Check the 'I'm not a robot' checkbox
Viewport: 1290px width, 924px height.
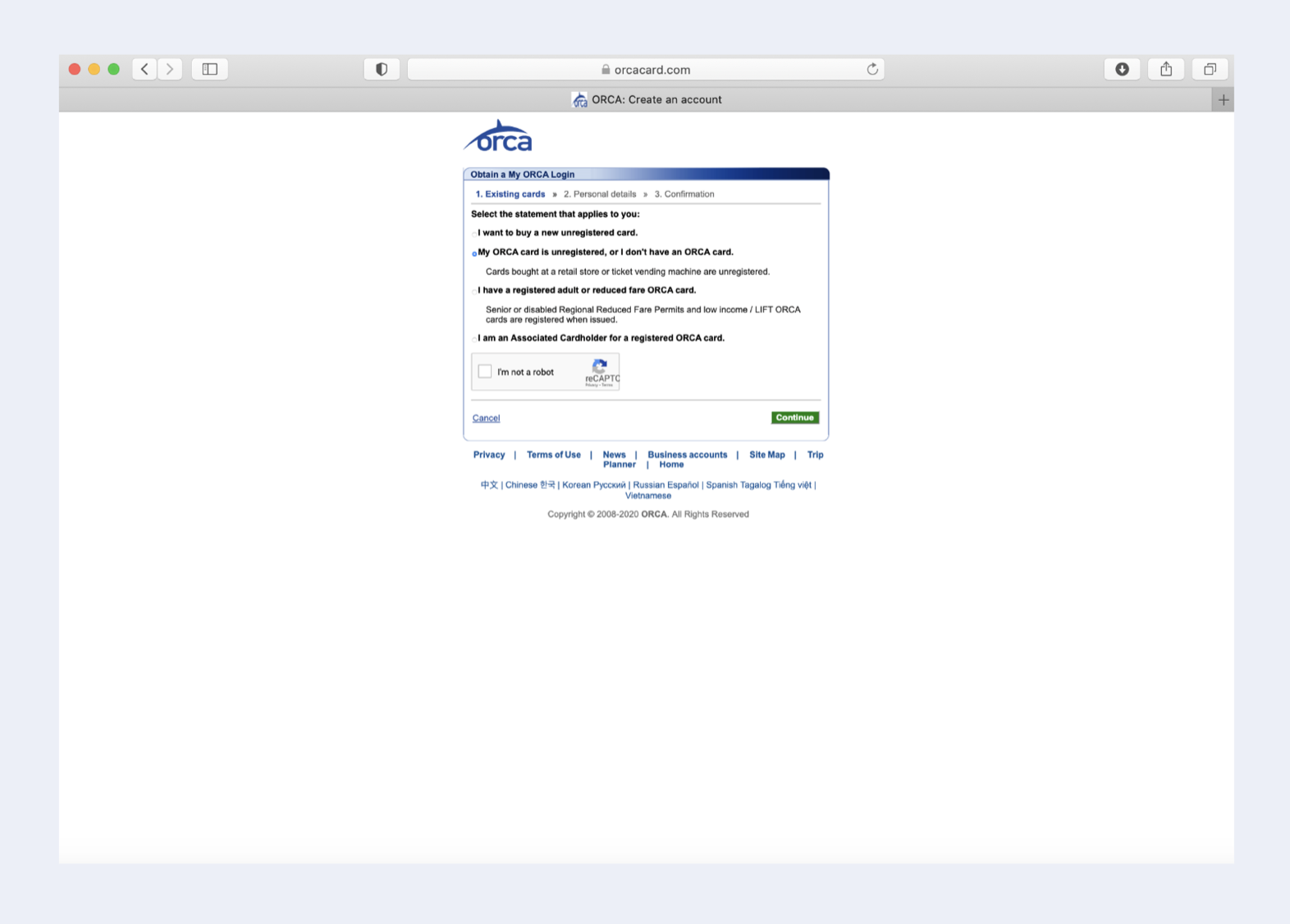[485, 372]
